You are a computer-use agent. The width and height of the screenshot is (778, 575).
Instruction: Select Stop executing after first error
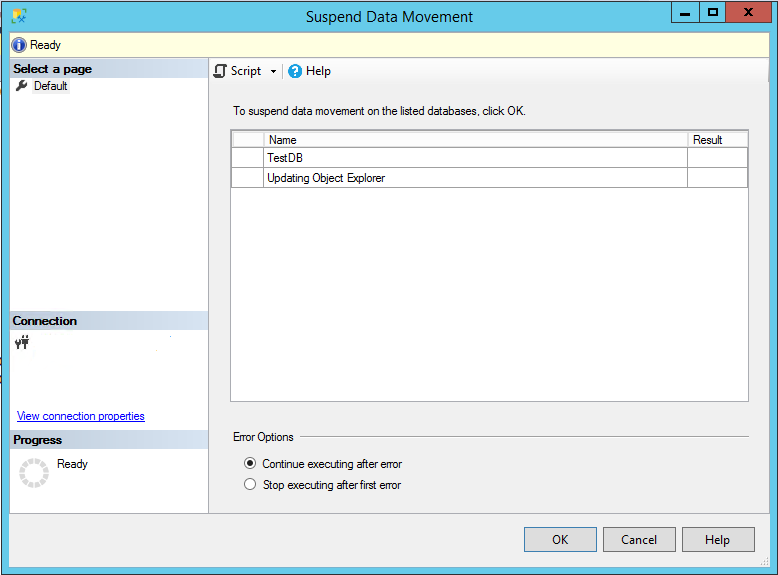(250, 485)
